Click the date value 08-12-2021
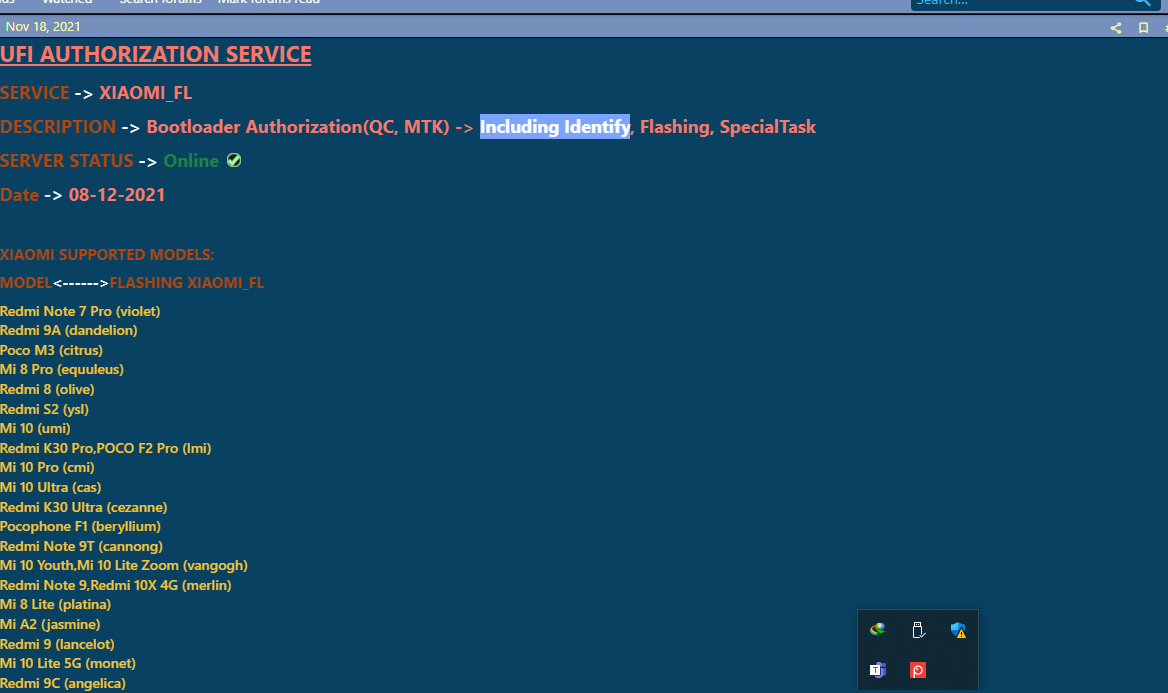Screen dimensions: 1168x693 (x=117, y=195)
